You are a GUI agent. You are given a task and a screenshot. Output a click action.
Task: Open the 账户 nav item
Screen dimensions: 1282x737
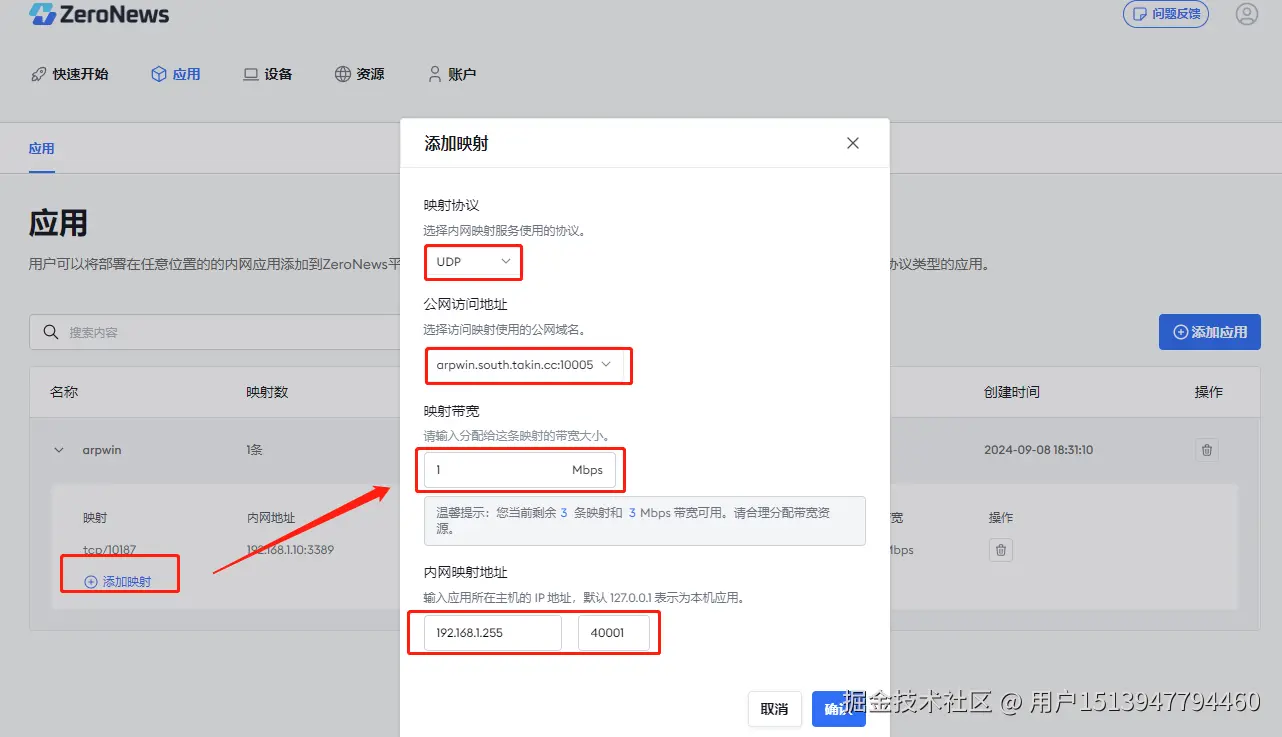[x=452, y=74]
